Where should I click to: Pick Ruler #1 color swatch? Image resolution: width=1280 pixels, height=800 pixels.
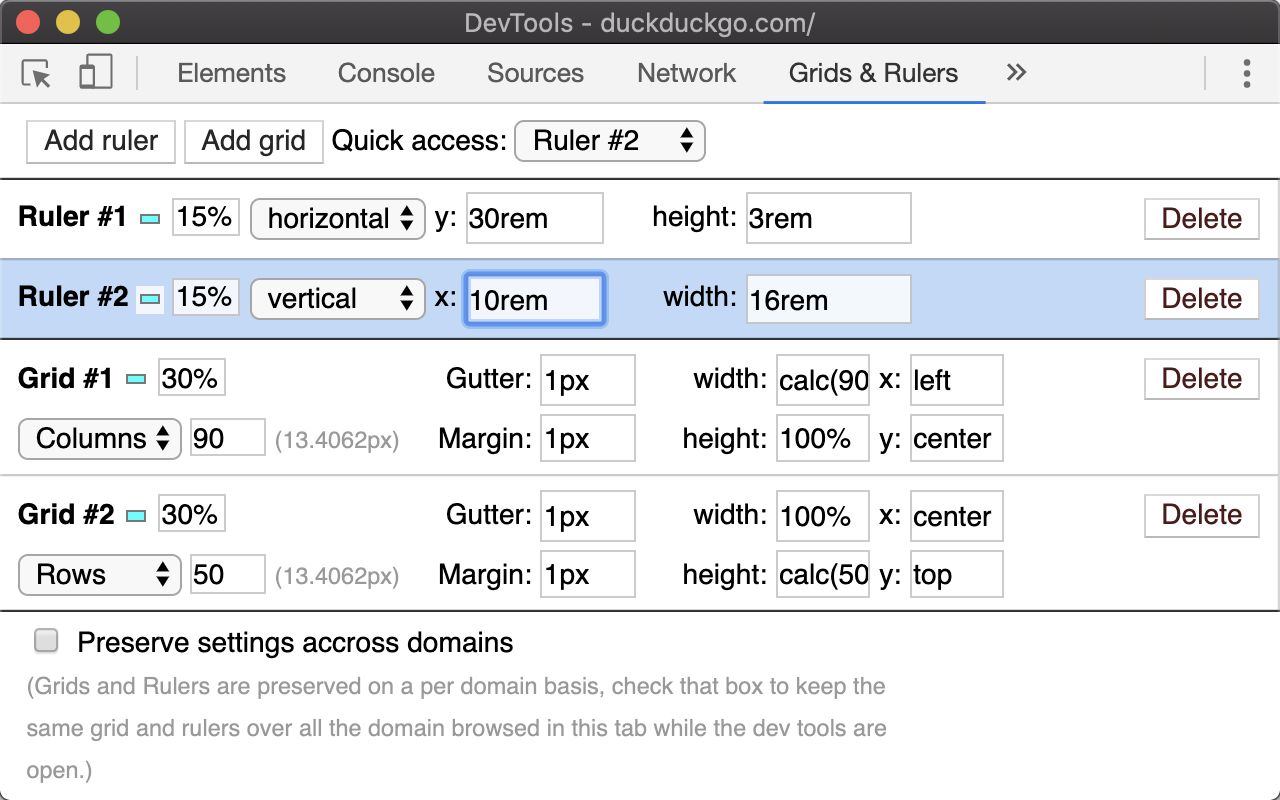(150, 218)
